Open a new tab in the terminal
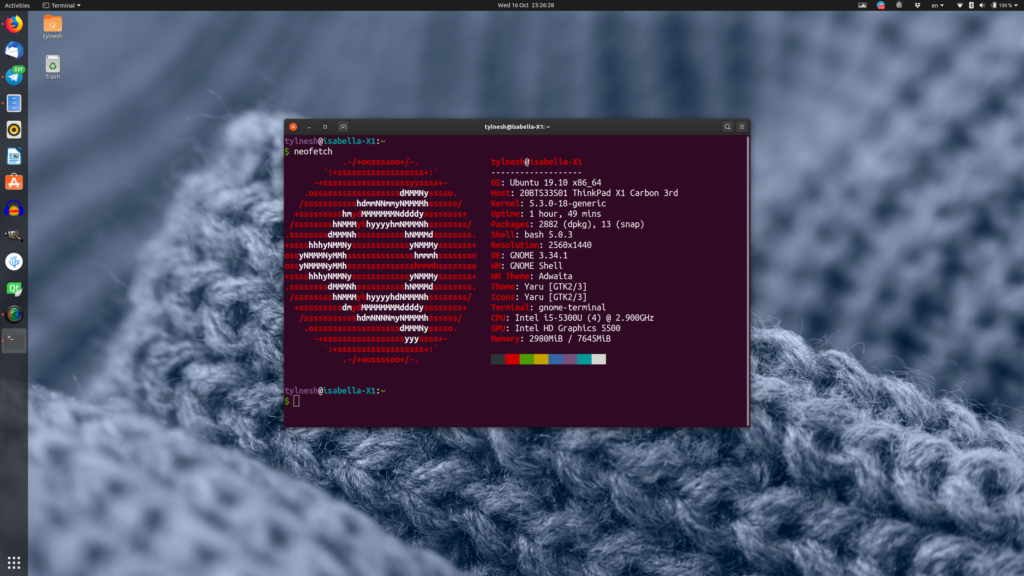Viewport: 1024px width, 576px height. tap(343, 127)
